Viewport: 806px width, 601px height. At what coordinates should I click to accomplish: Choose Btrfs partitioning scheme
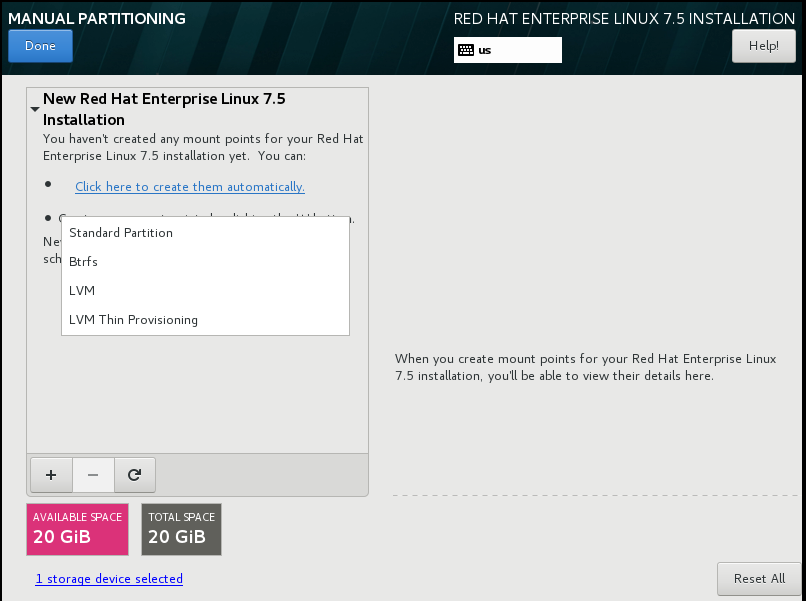205,262
